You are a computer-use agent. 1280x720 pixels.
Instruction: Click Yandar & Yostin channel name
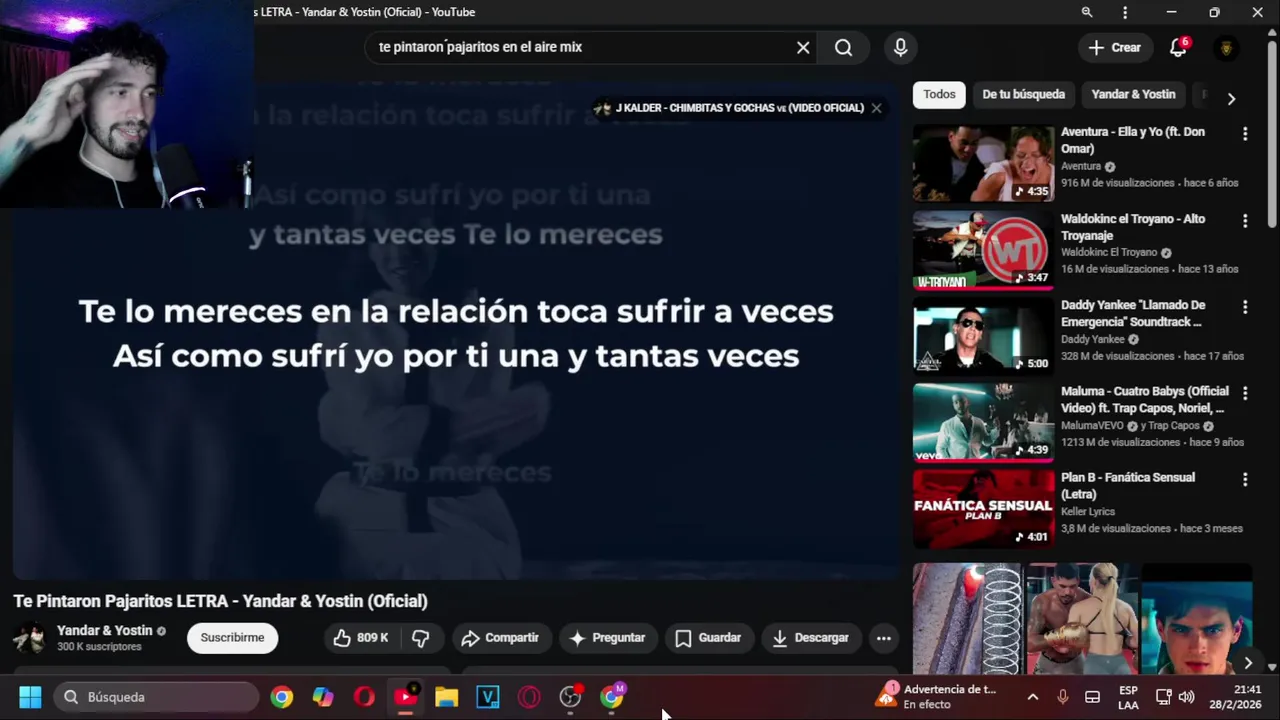[105, 630]
